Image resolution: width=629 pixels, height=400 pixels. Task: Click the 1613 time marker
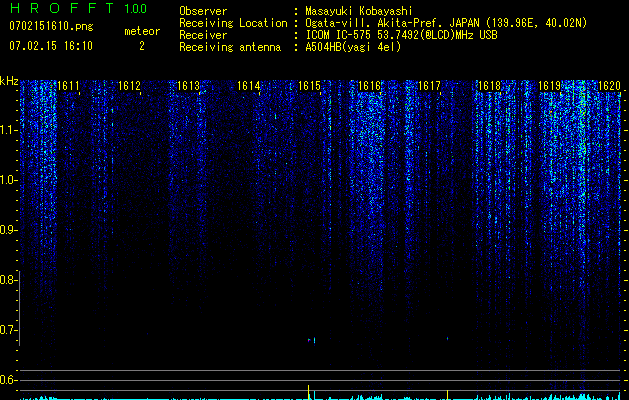[x=189, y=85]
